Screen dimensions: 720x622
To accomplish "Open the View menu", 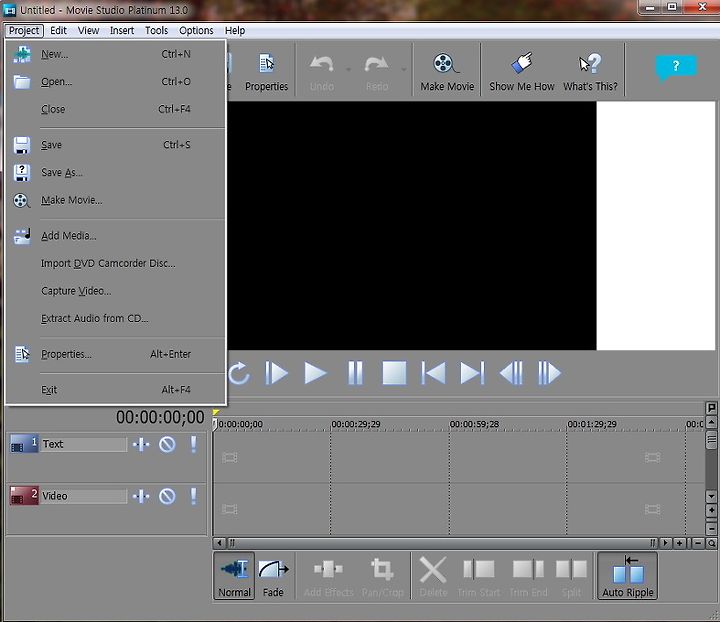I will coord(88,31).
